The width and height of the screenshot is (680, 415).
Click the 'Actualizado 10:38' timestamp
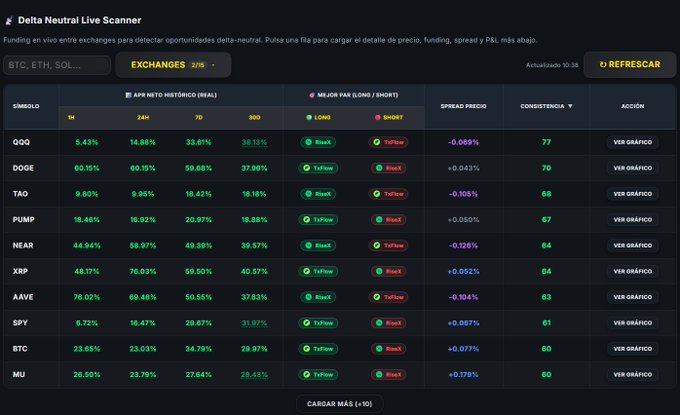pos(552,65)
